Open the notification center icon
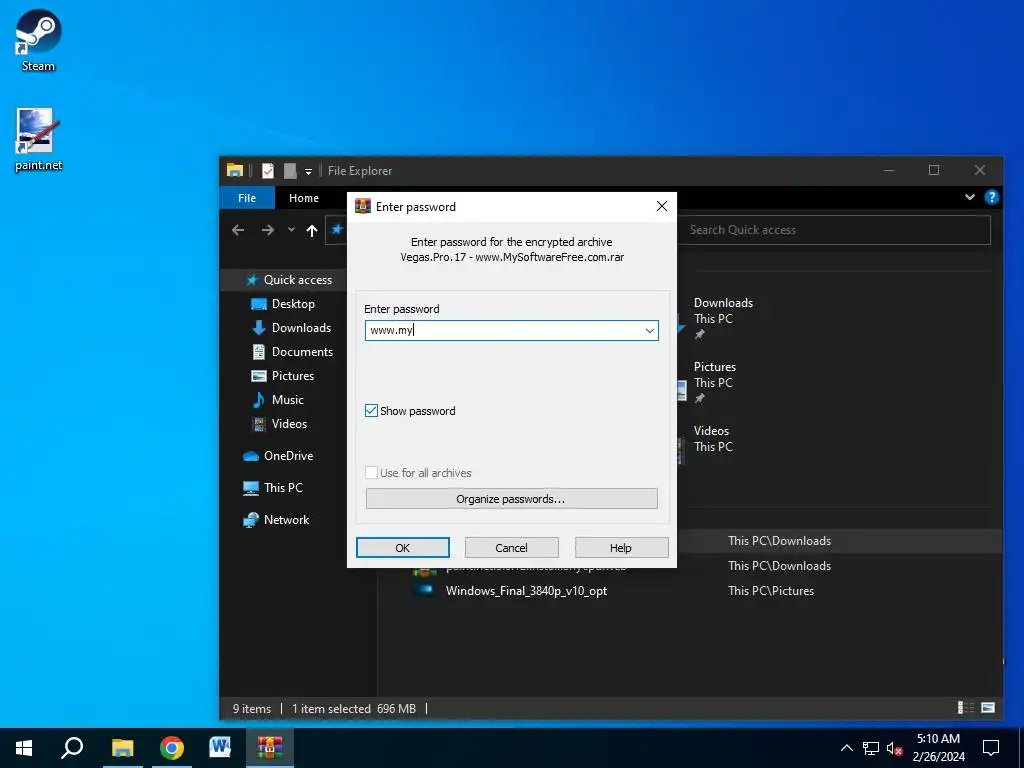Viewport: 1024px width, 768px height. click(x=991, y=748)
